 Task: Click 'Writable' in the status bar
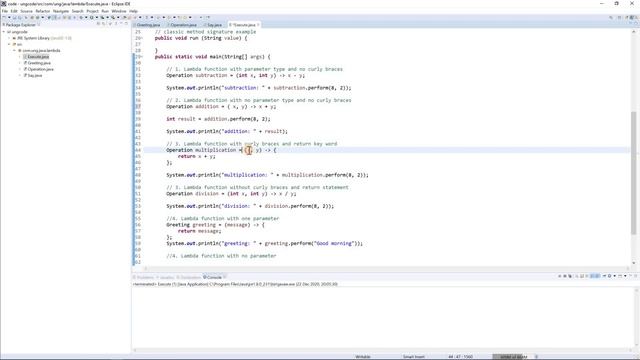pos(363,357)
